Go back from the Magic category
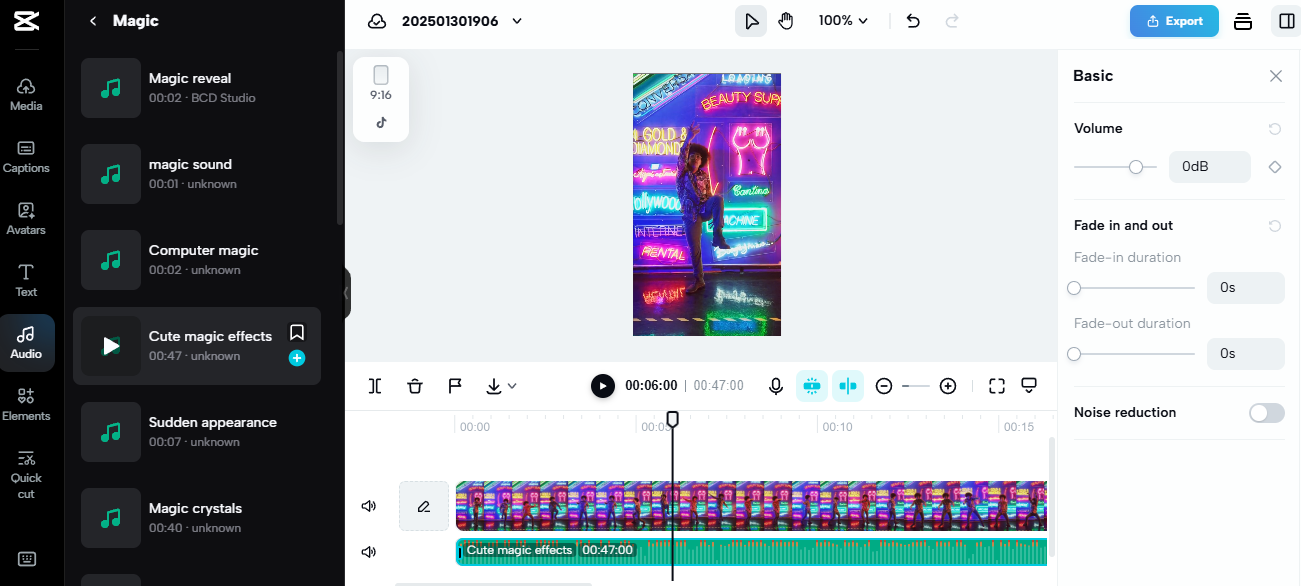This screenshot has width=1301, height=586. click(93, 21)
